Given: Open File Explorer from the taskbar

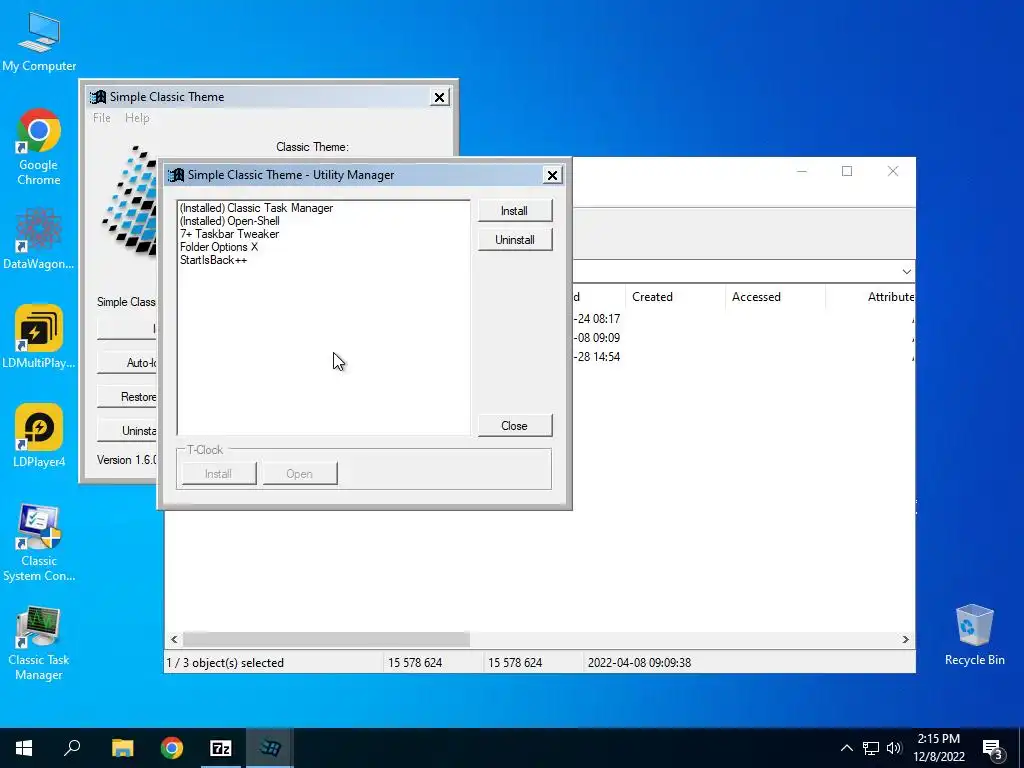Looking at the screenshot, I should coord(122,748).
